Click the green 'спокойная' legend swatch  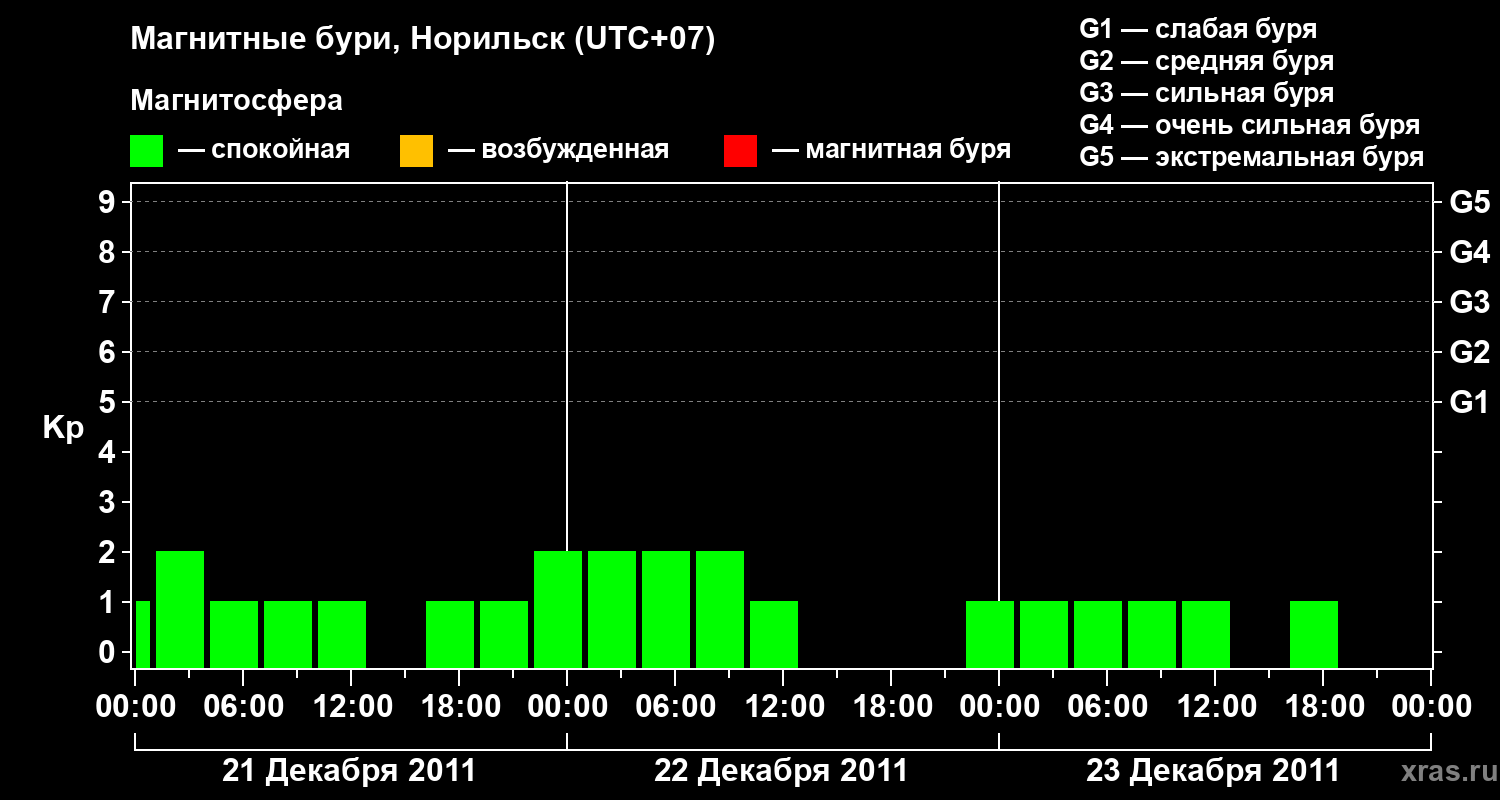coord(147,151)
